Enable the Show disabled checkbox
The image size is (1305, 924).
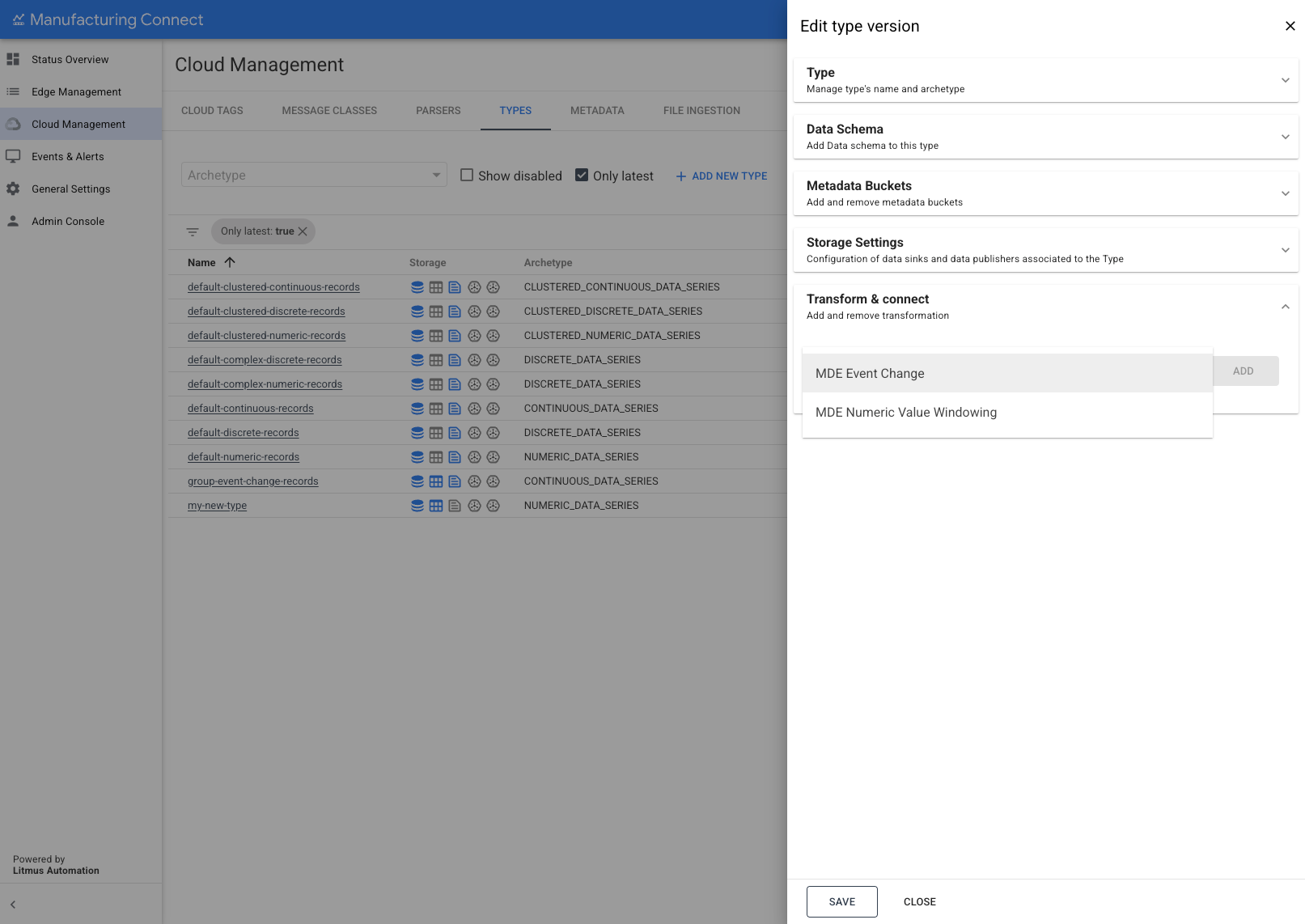[467, 176]
